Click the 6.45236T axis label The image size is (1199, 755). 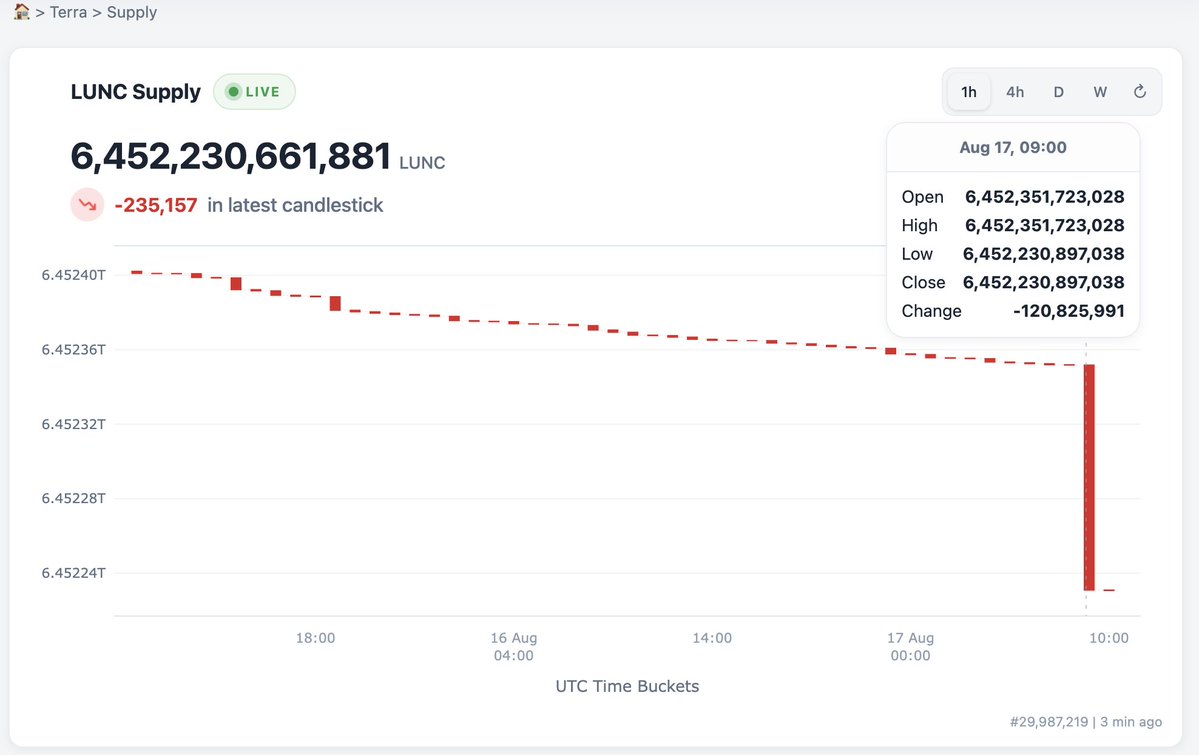point(73,350)
